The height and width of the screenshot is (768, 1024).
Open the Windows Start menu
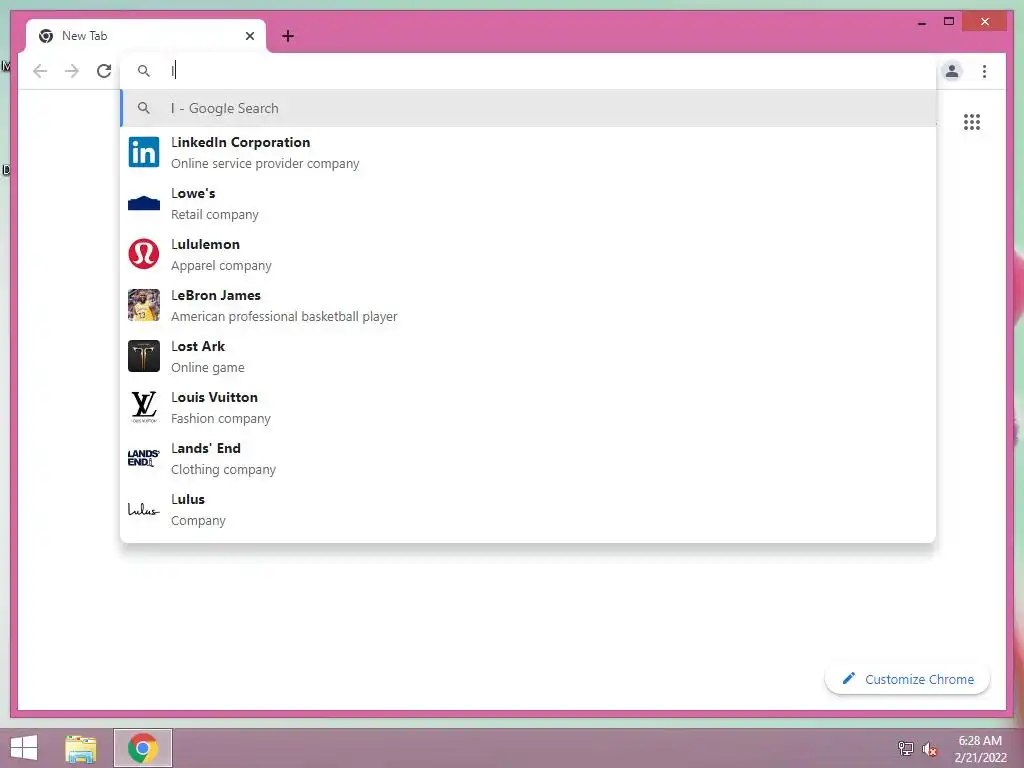[24, 748]
